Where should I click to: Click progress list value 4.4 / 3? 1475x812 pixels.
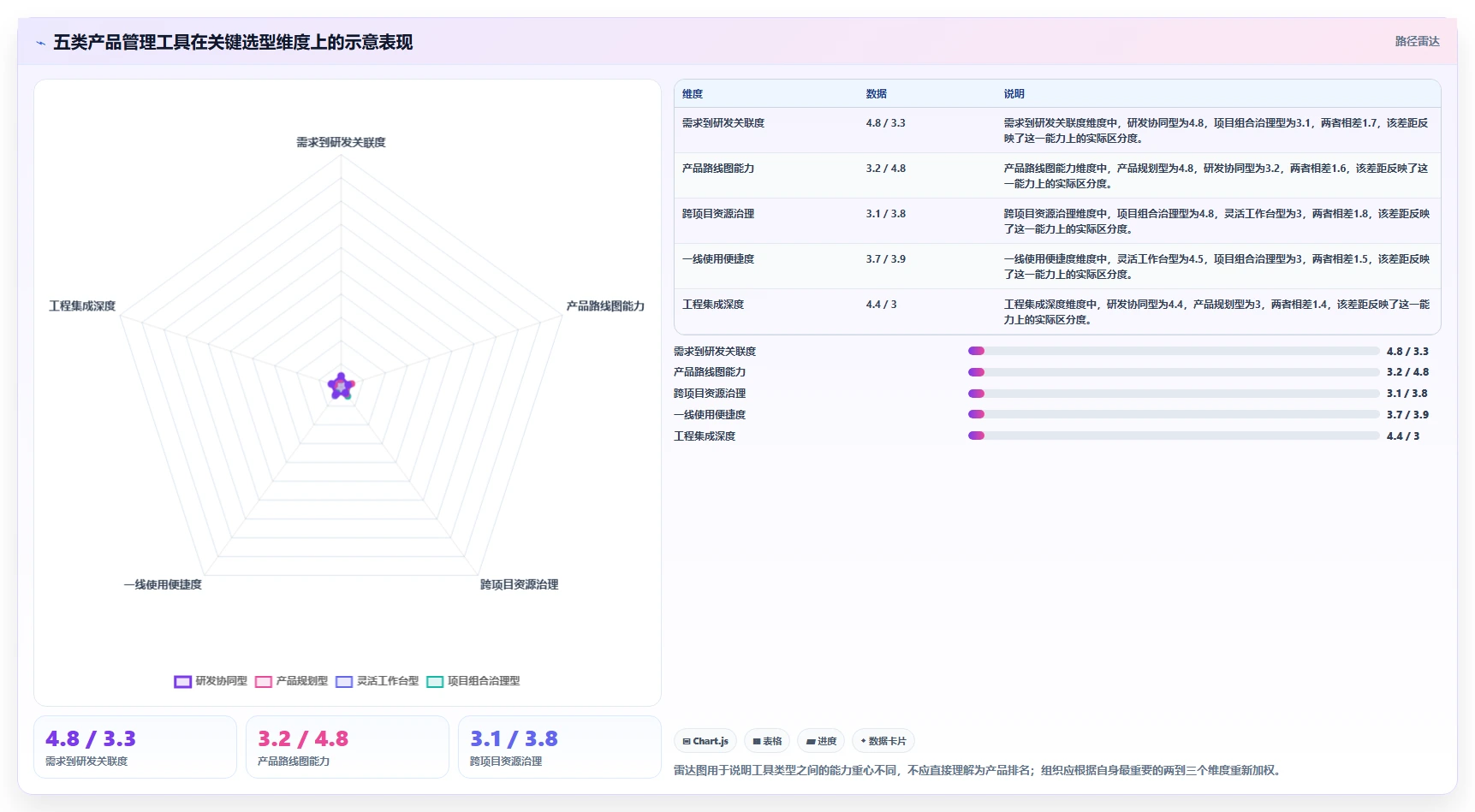(x=1403, y=436)
